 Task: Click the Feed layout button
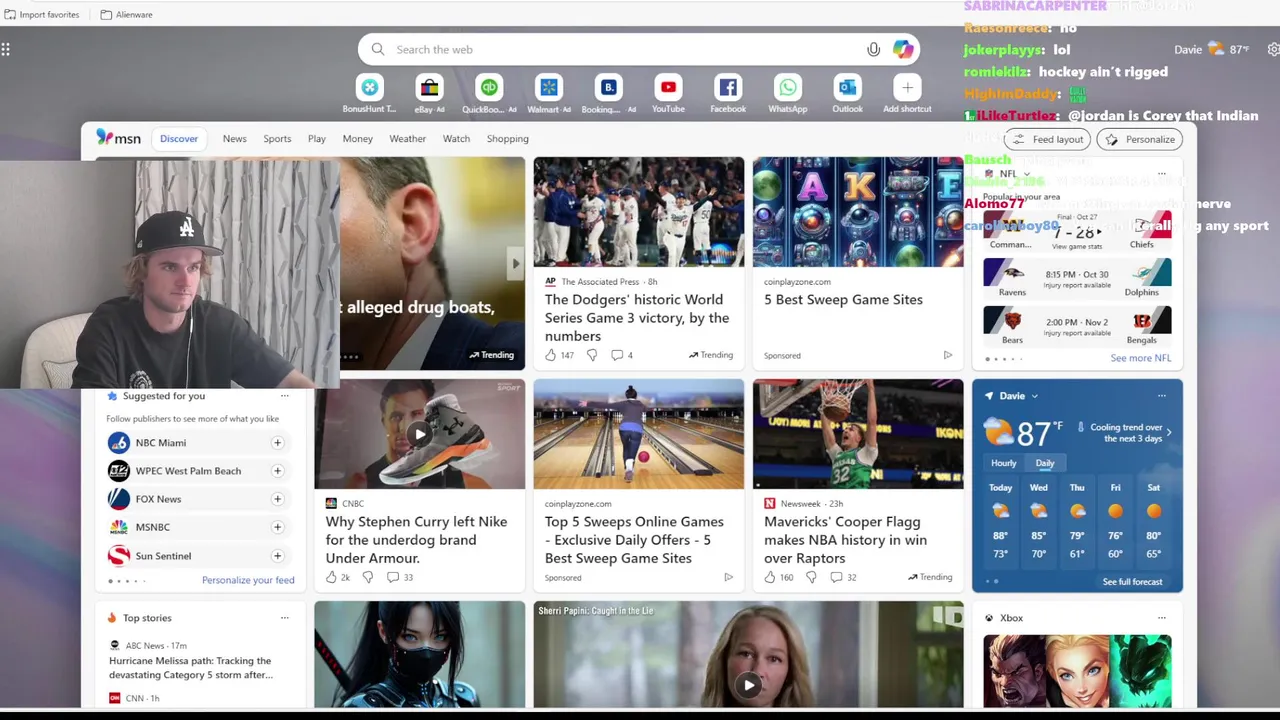(1048, 139)
